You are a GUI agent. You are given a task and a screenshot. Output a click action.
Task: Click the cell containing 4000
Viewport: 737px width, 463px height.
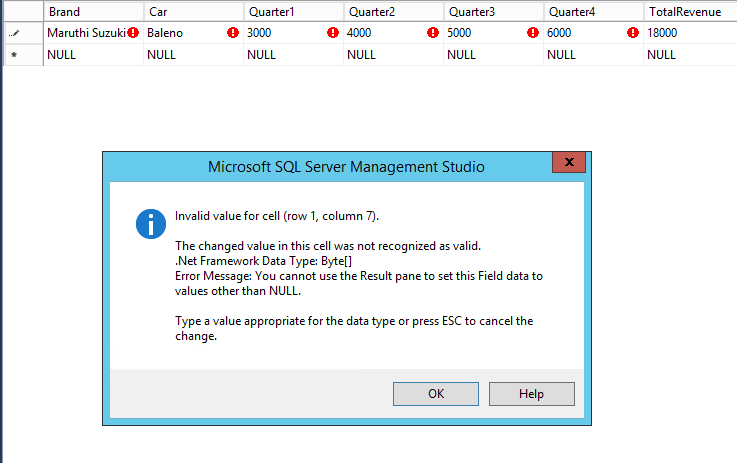(x=394, y=33)
